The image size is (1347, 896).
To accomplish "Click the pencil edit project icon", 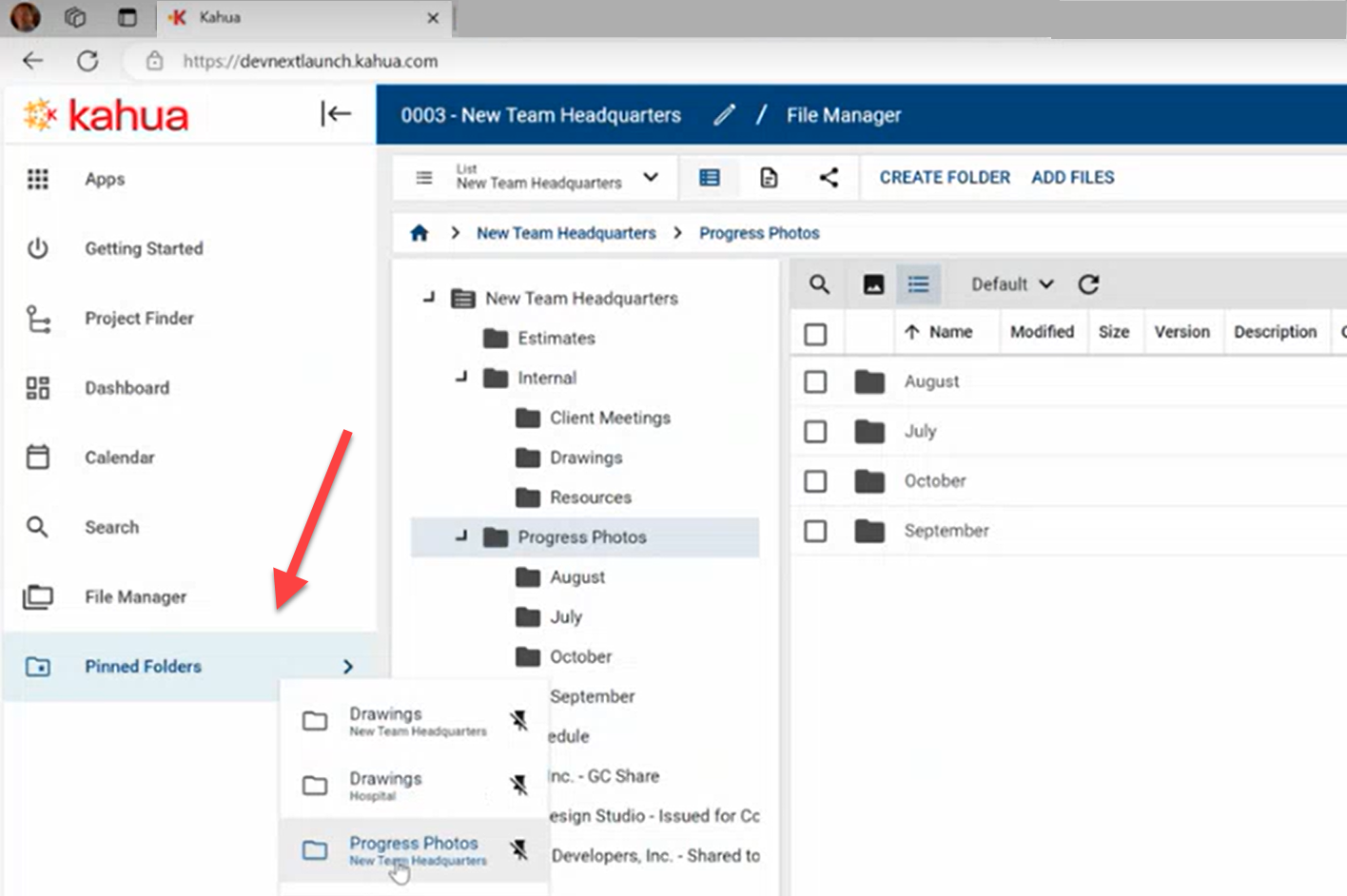I will [724, 115].
